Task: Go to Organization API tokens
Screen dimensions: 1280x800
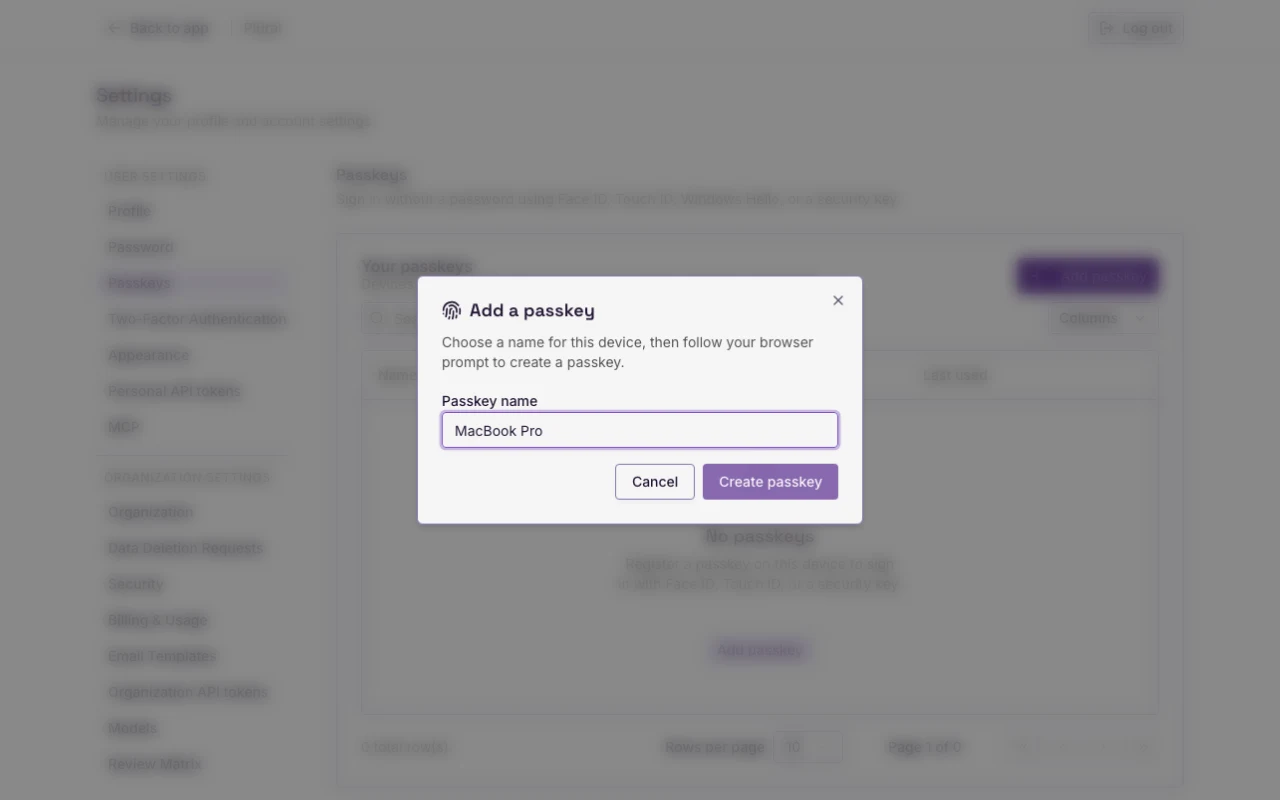Action: [187, 692]
